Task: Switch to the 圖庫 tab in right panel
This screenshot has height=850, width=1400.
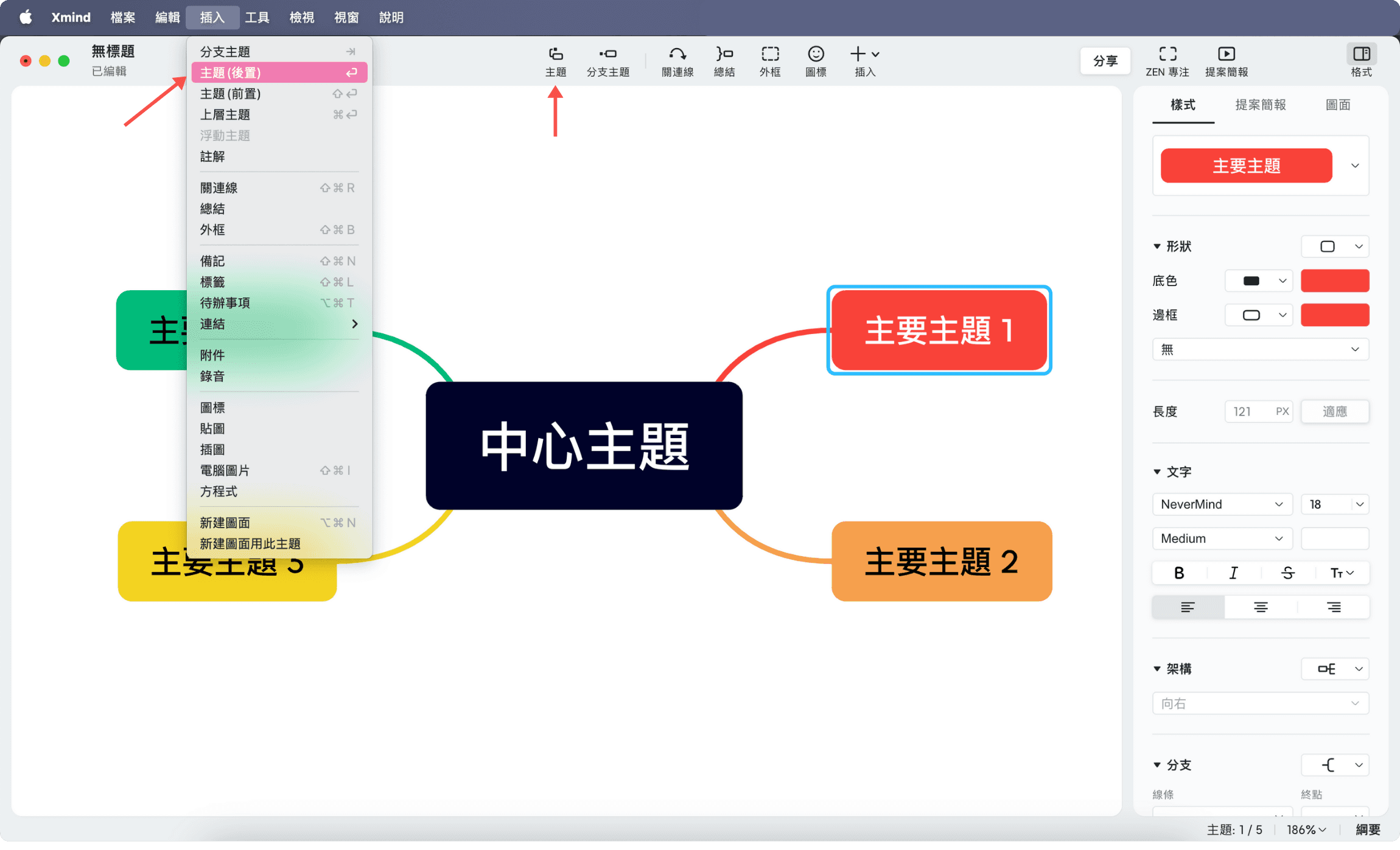Action: click(1337, 105)
